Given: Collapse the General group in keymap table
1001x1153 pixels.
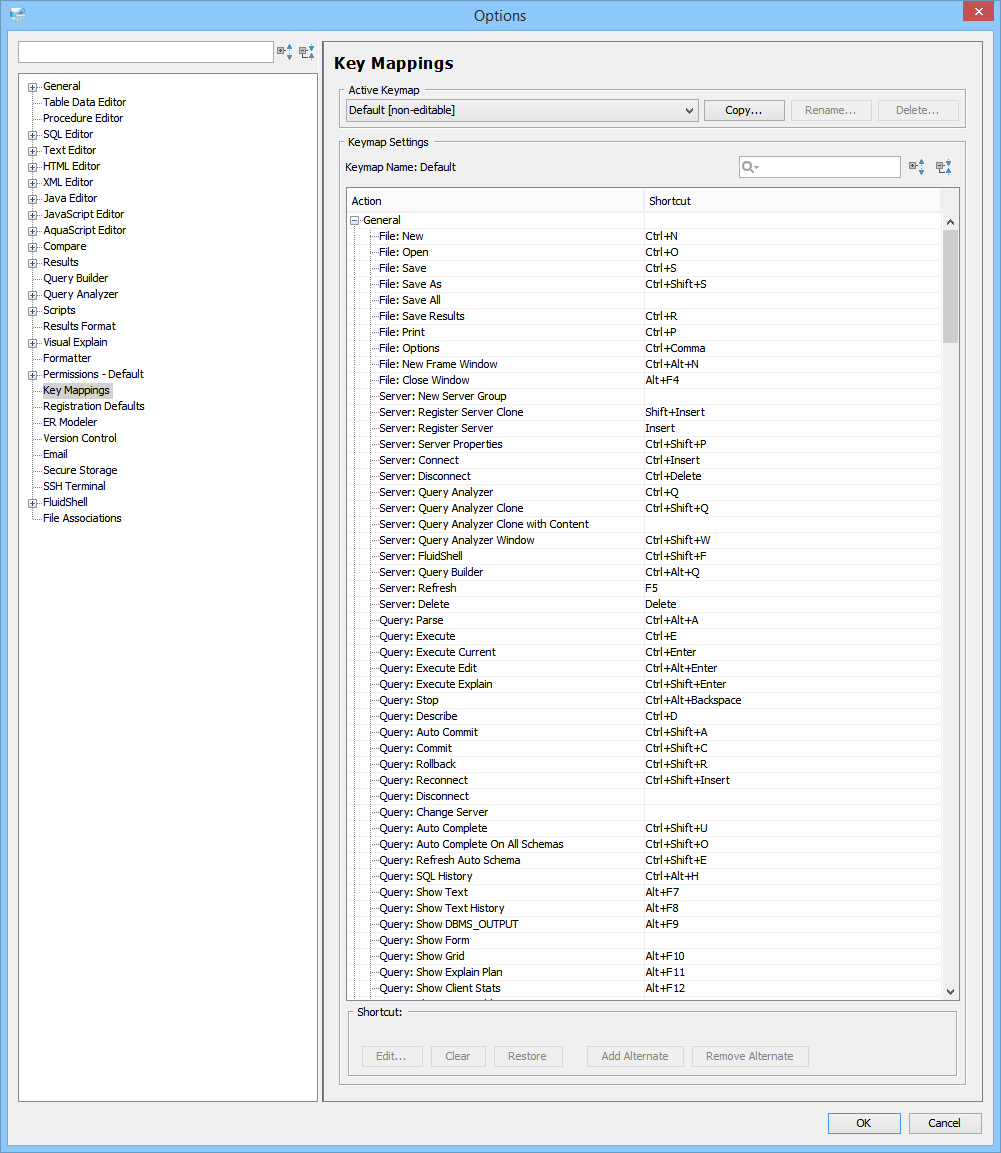Looking at the screenshot, I should (355, 220).
